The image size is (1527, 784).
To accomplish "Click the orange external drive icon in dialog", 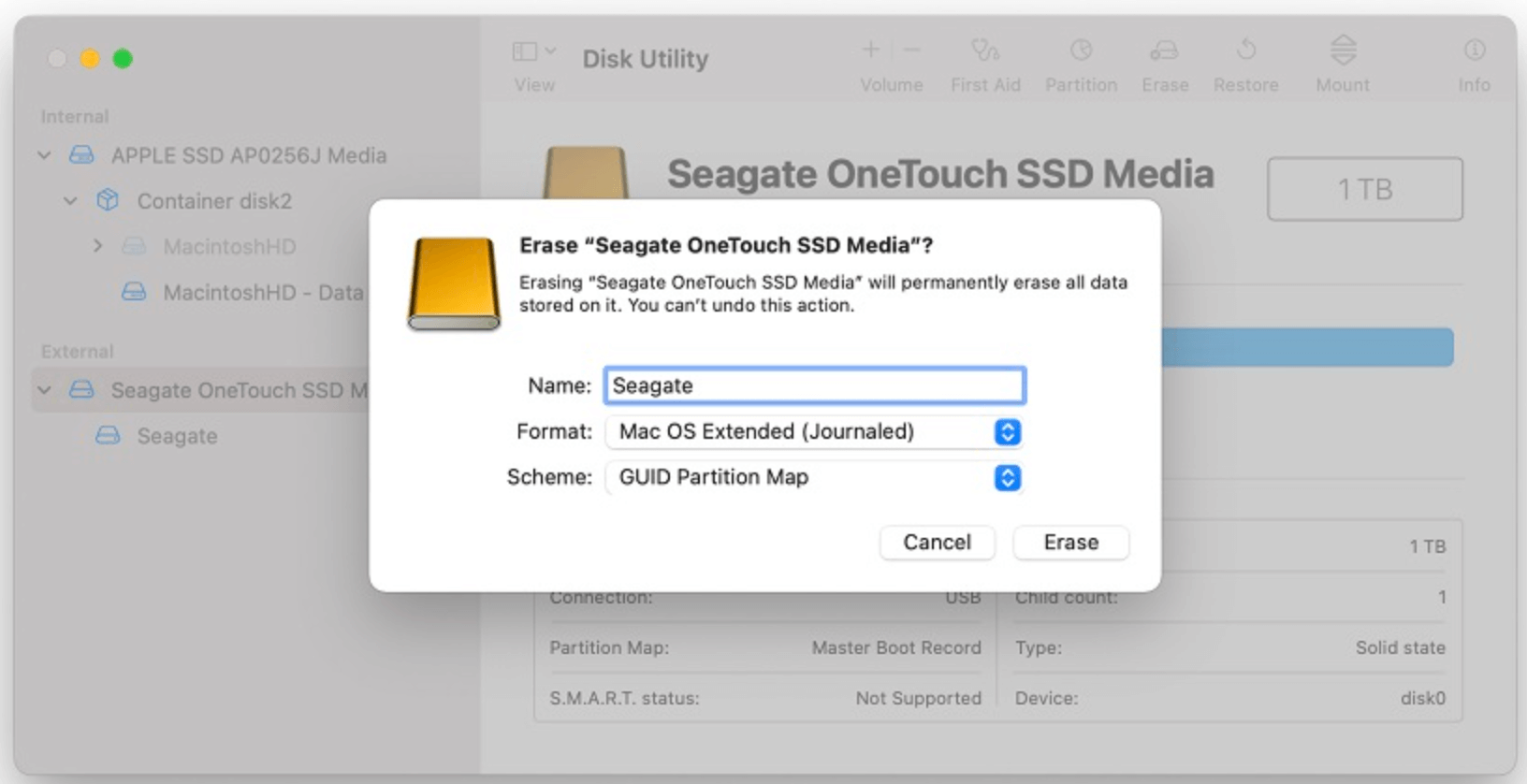I will (454, 283).
